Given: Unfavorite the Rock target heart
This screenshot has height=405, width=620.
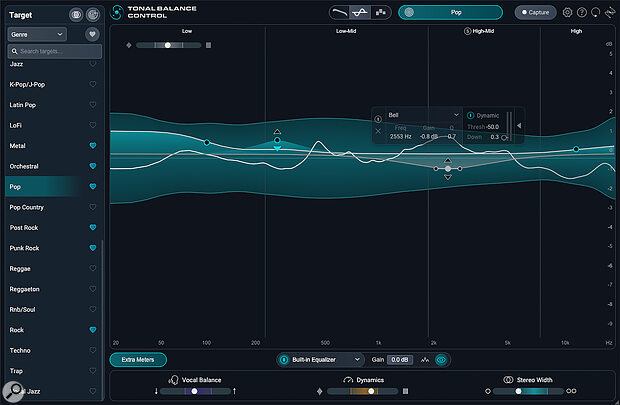Looking at the screenshot, I should tap(93, 329).
